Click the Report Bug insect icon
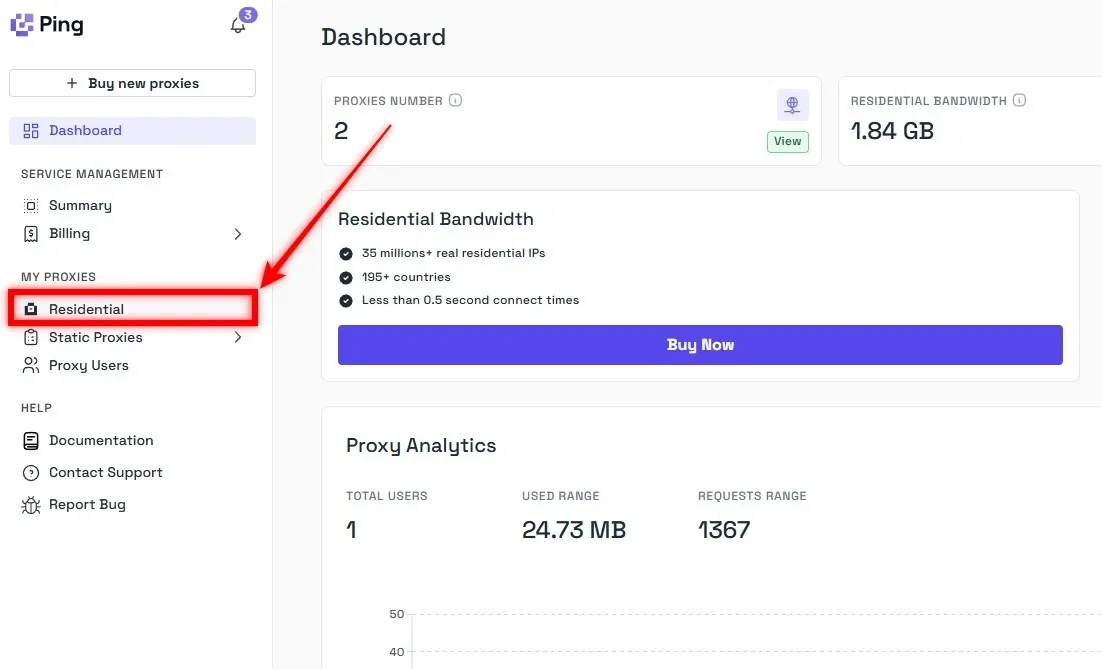The height and width of the screenshot is (669, 1102). 31,505
